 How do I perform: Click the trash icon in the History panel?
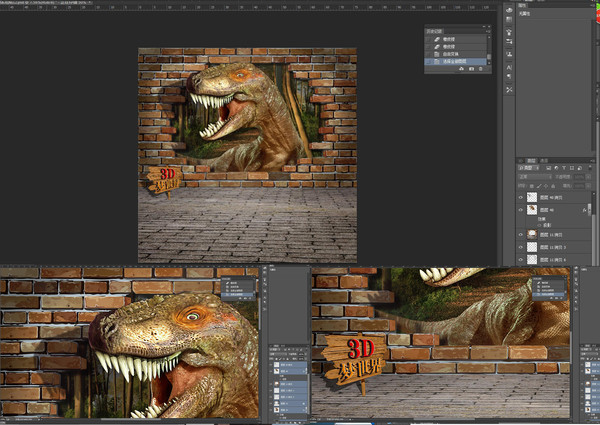point(481,69)
